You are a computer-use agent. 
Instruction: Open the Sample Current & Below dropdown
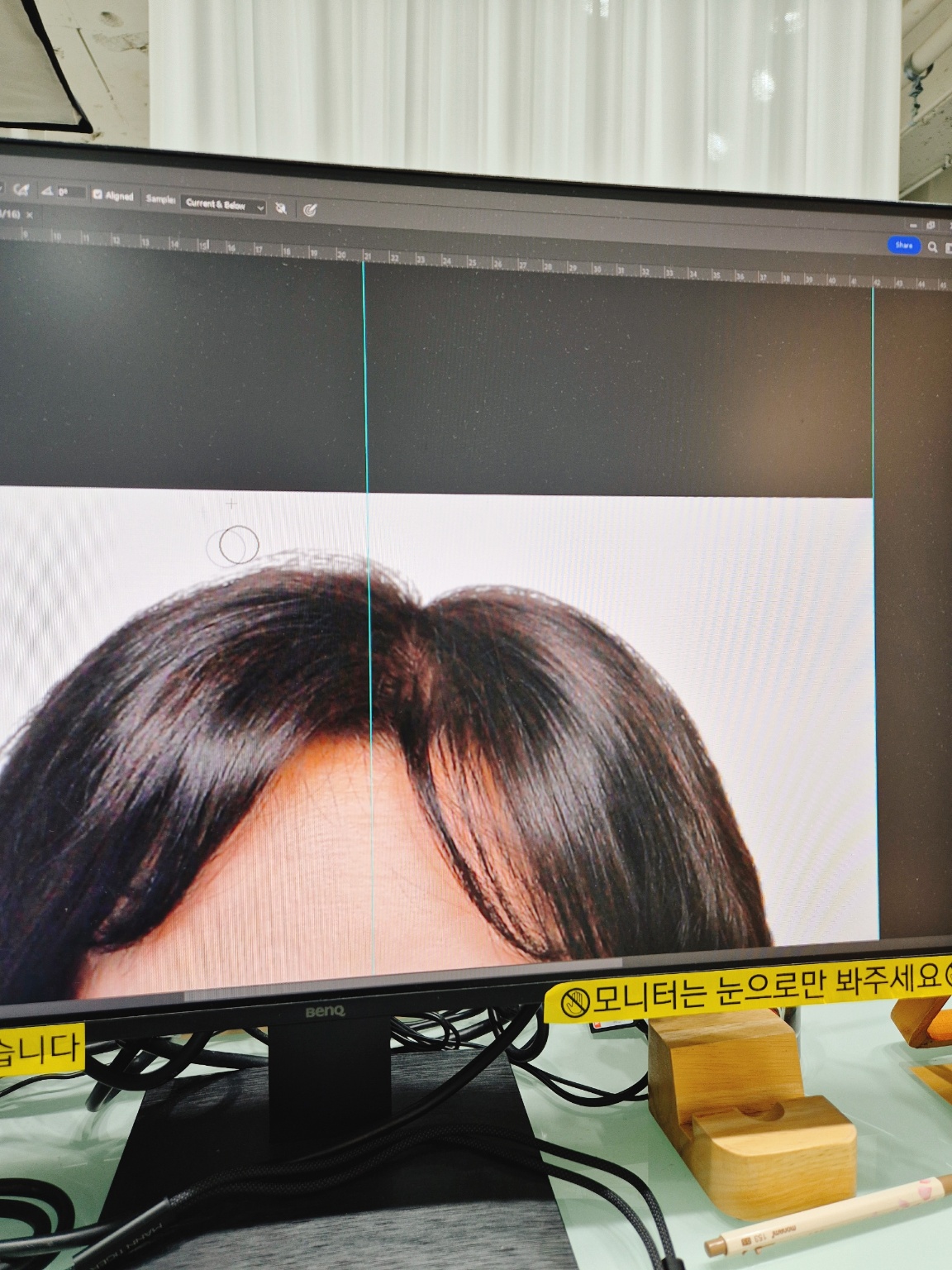click(x=223, y=204)
